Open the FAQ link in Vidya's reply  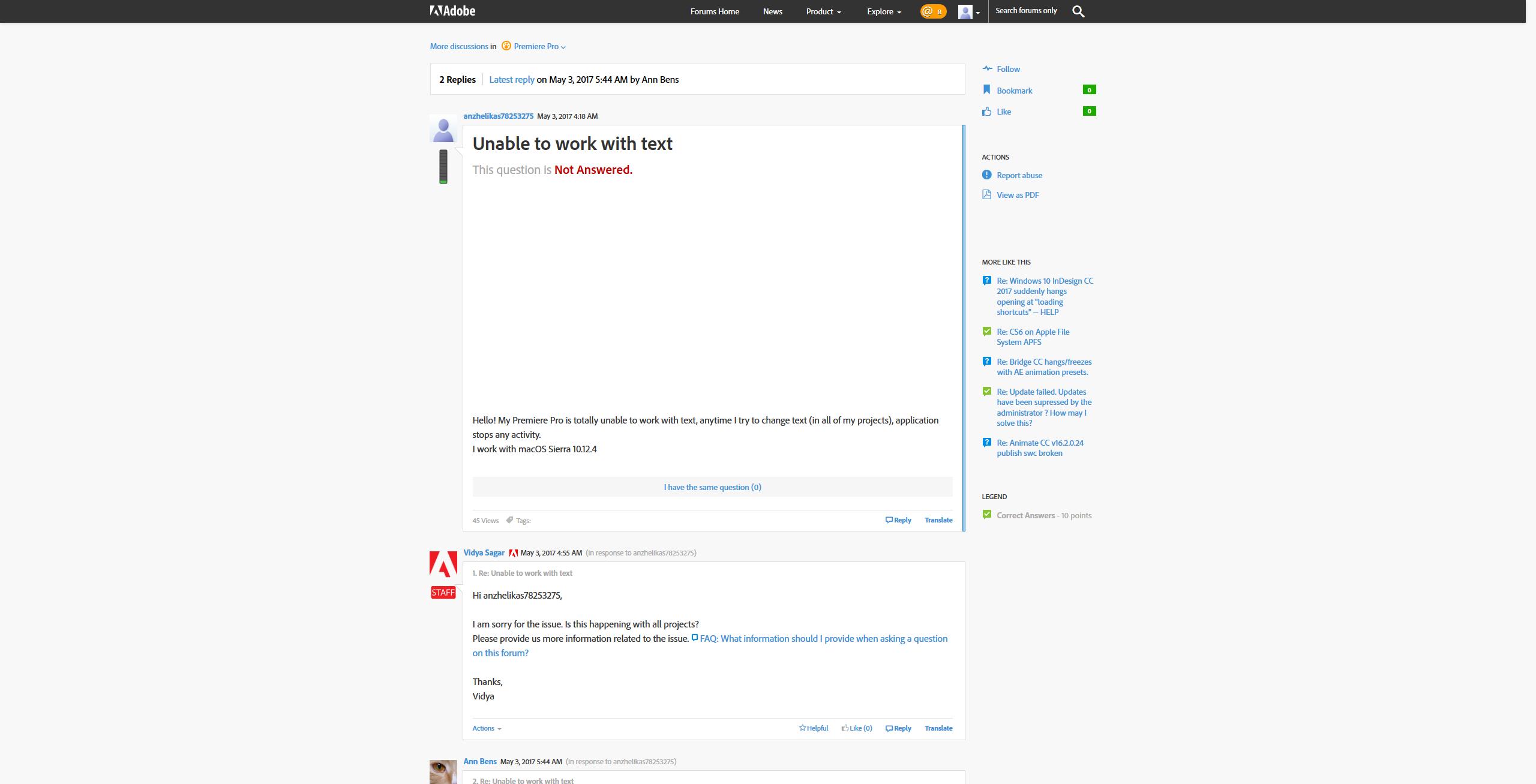pos(823,638)
